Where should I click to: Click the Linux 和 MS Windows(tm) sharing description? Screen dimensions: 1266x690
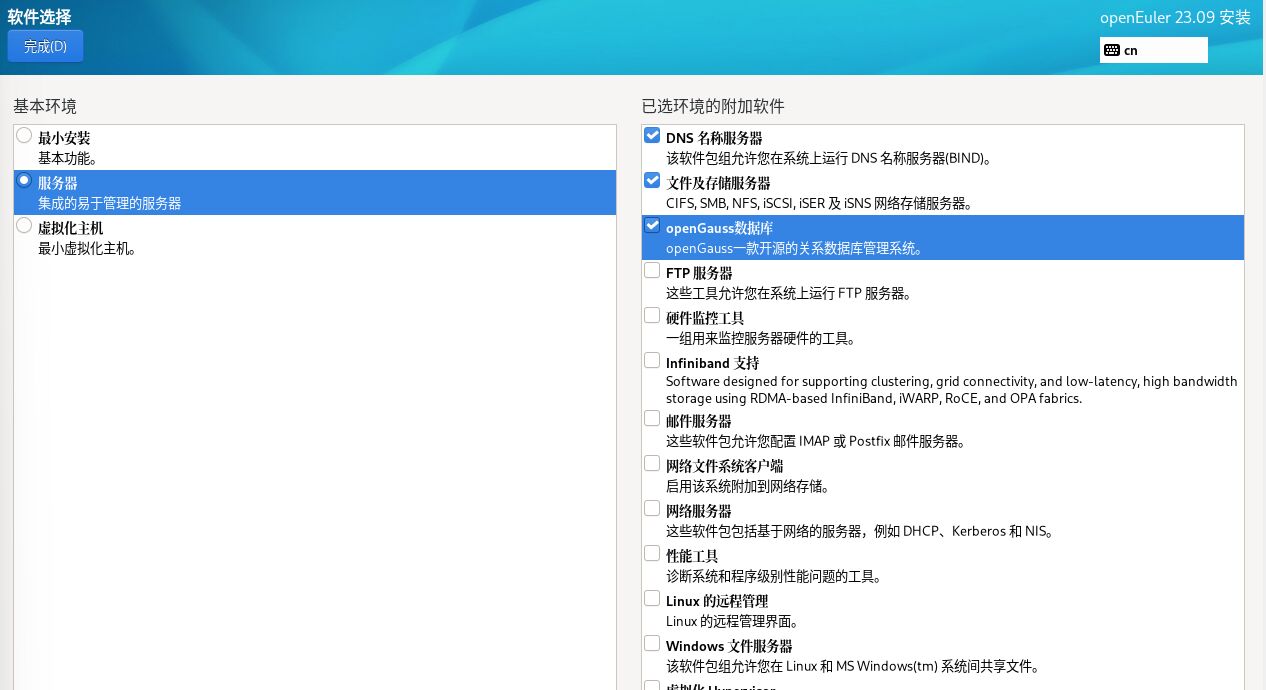(853, 666)
